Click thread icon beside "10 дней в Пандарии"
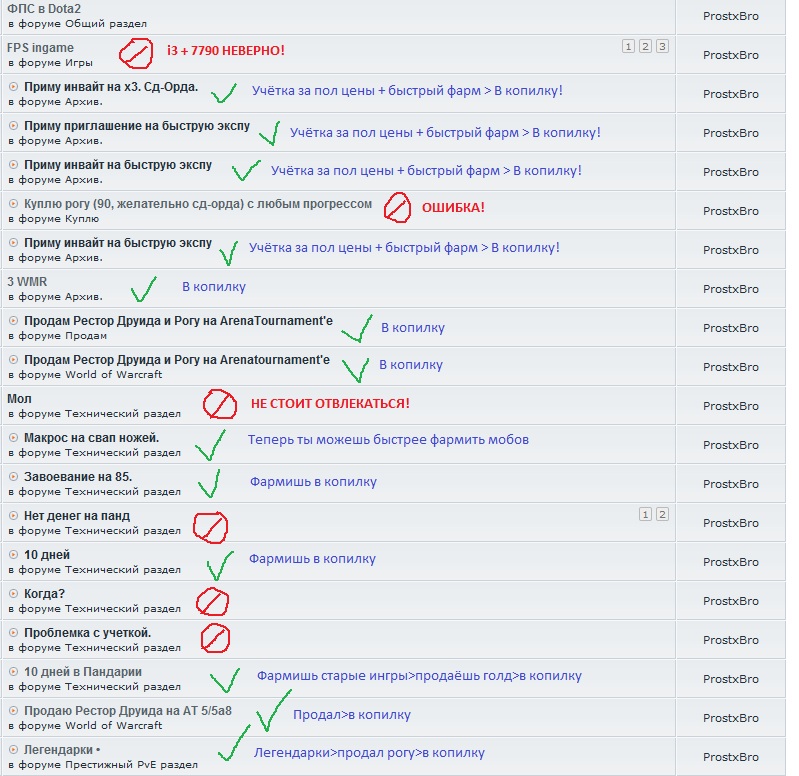Viewport: 799px width, 776px height. pos(13,672)
